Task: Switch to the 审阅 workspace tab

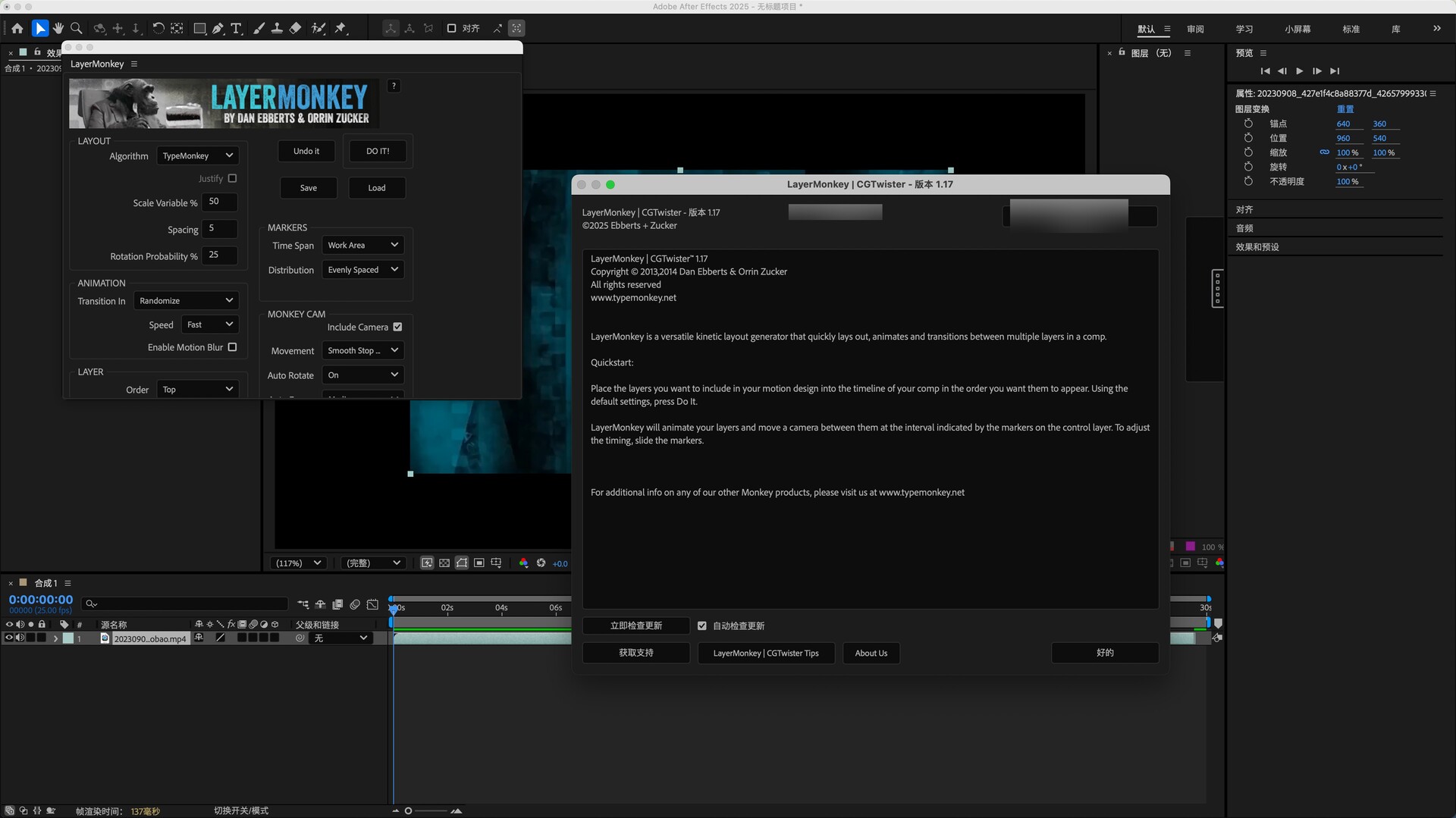Action: coord(1195,29)
